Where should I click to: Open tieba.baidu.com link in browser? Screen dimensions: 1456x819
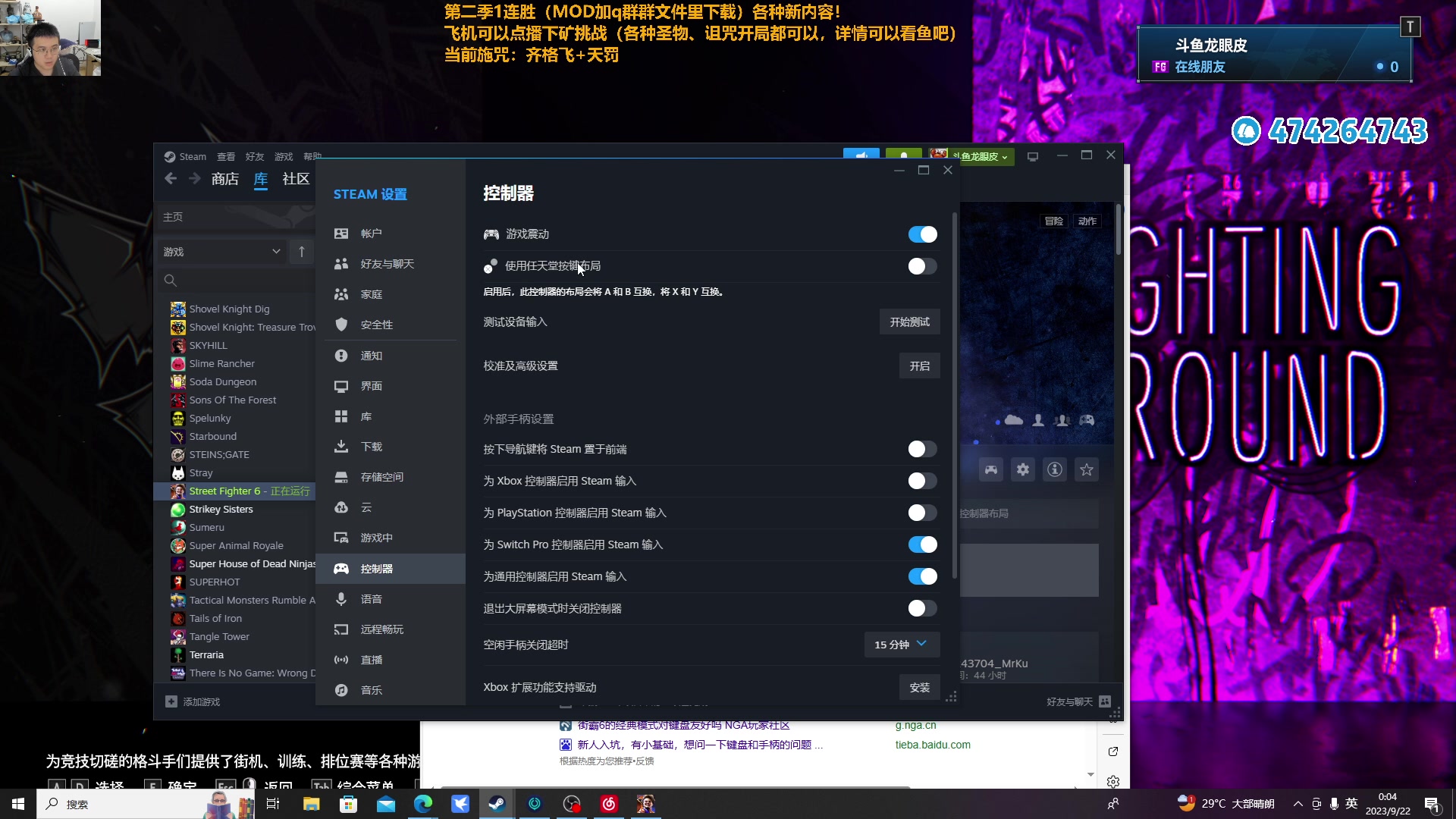[933, 745]
